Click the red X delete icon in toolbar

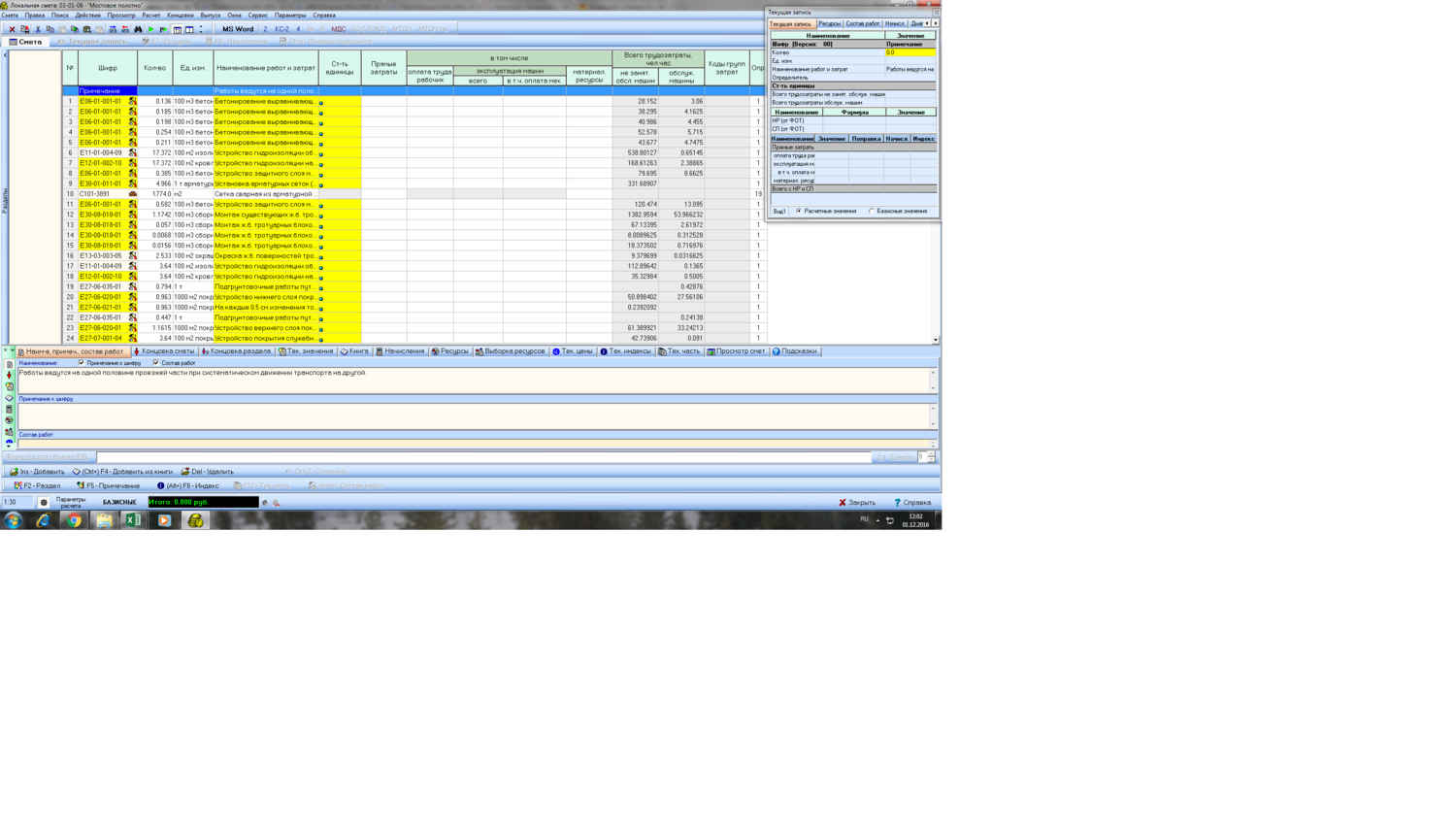pos(12,29)
